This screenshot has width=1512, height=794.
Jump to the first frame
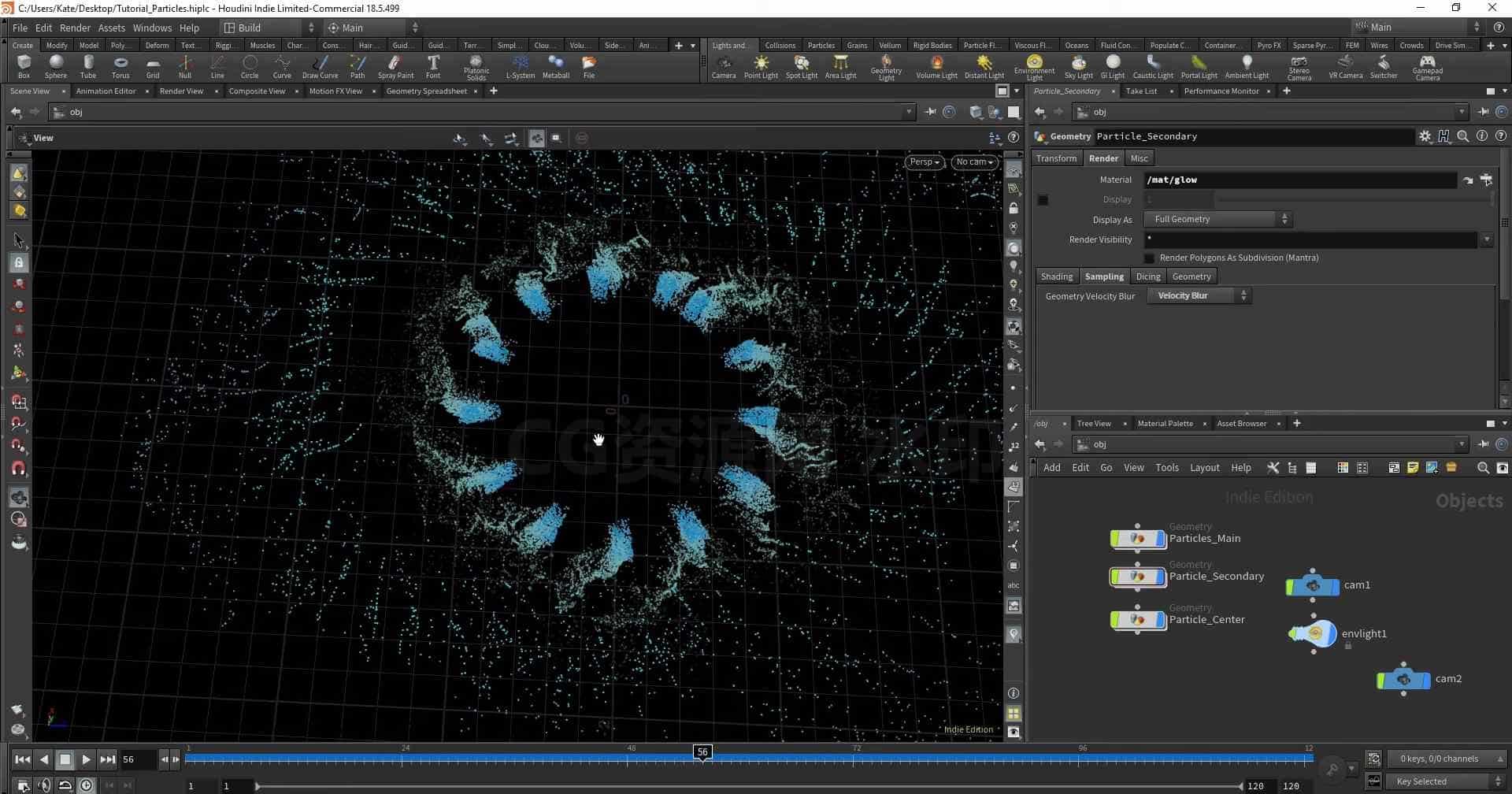(x=23, y=760)
